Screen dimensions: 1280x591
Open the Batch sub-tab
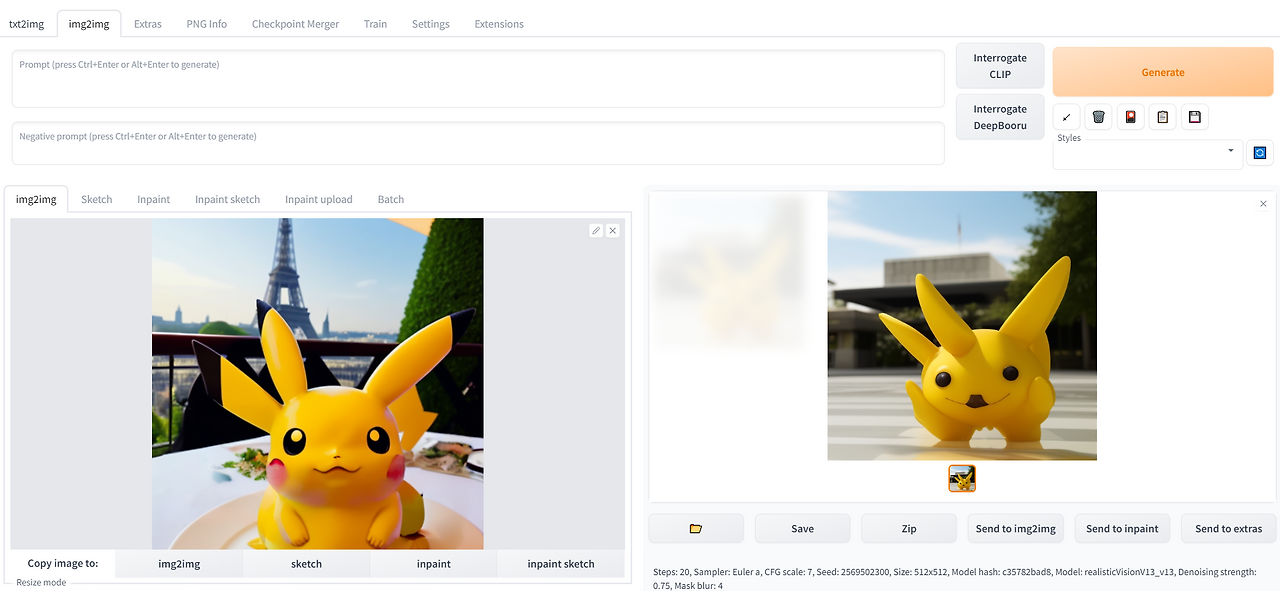[x=391, y=199]
